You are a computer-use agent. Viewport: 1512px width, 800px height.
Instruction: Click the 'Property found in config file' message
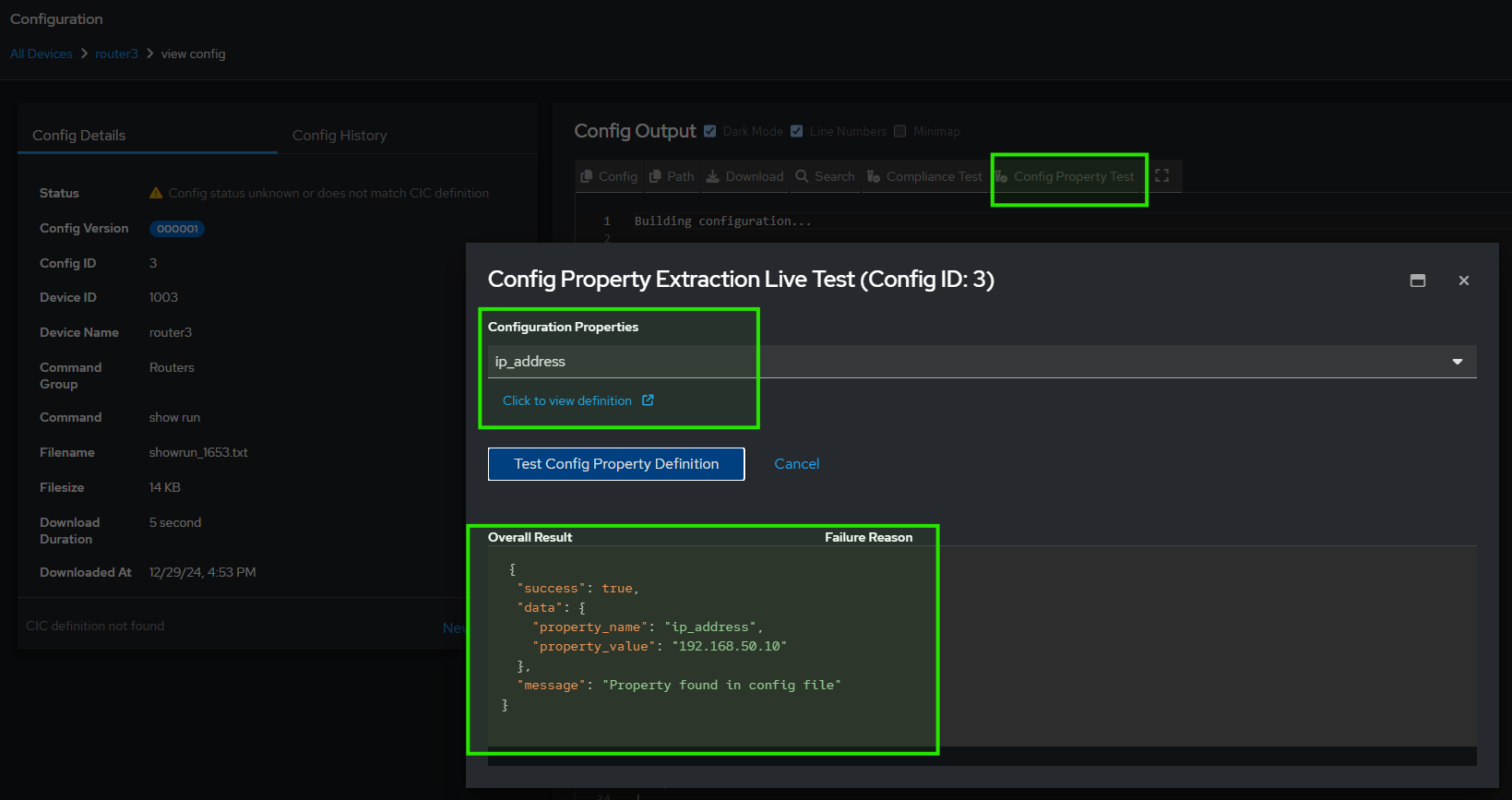tap(721, 685)
